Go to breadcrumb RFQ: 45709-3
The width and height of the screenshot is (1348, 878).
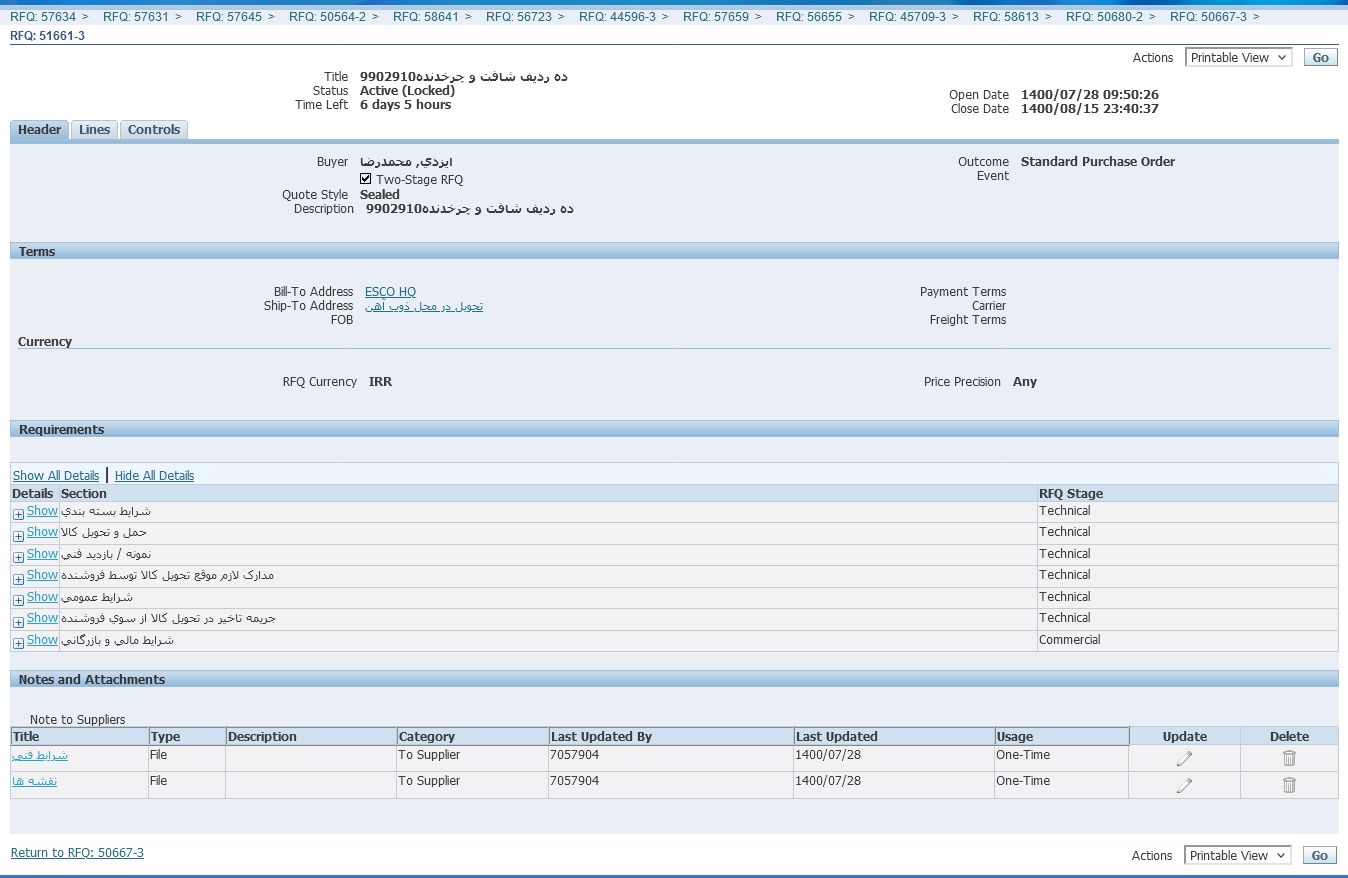[x=907, y=17]
